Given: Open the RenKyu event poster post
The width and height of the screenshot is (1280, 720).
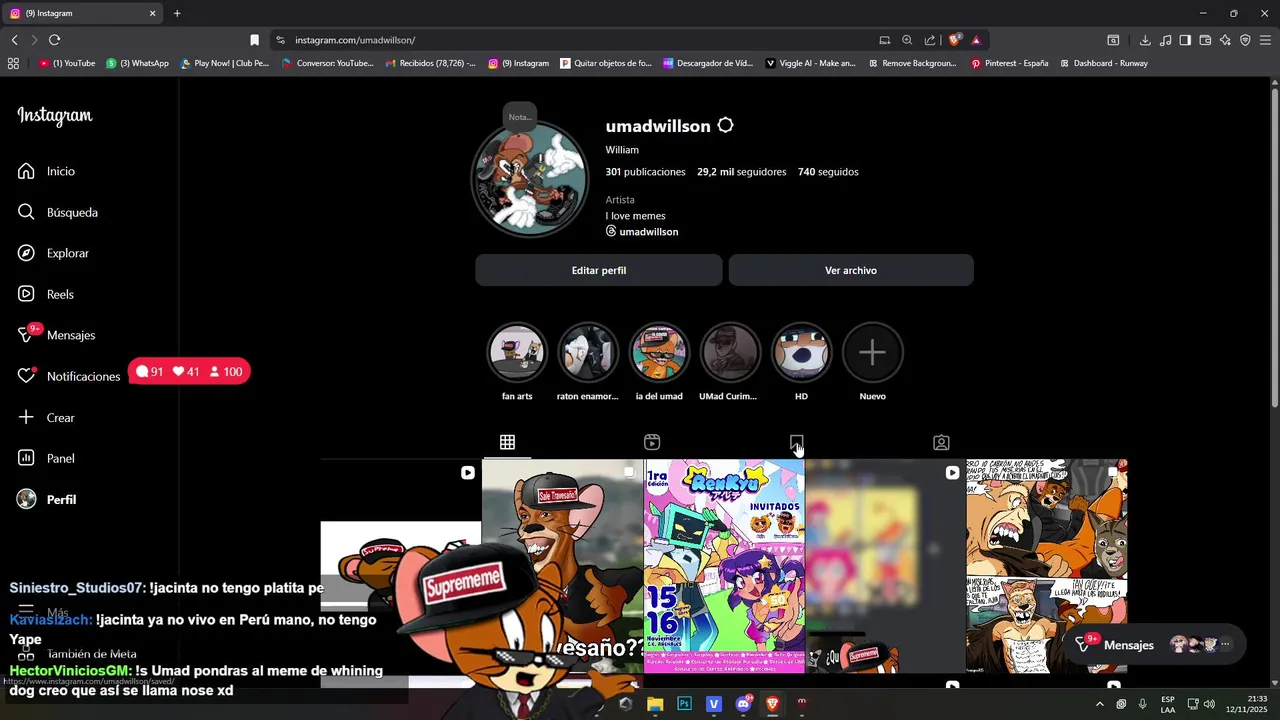Looking at the screenshot, I should click(x=724, y=566).
